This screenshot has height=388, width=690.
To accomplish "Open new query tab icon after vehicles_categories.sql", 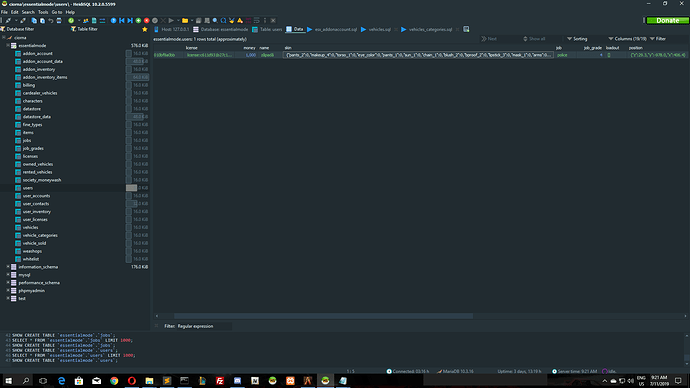I will pos(466,29).
